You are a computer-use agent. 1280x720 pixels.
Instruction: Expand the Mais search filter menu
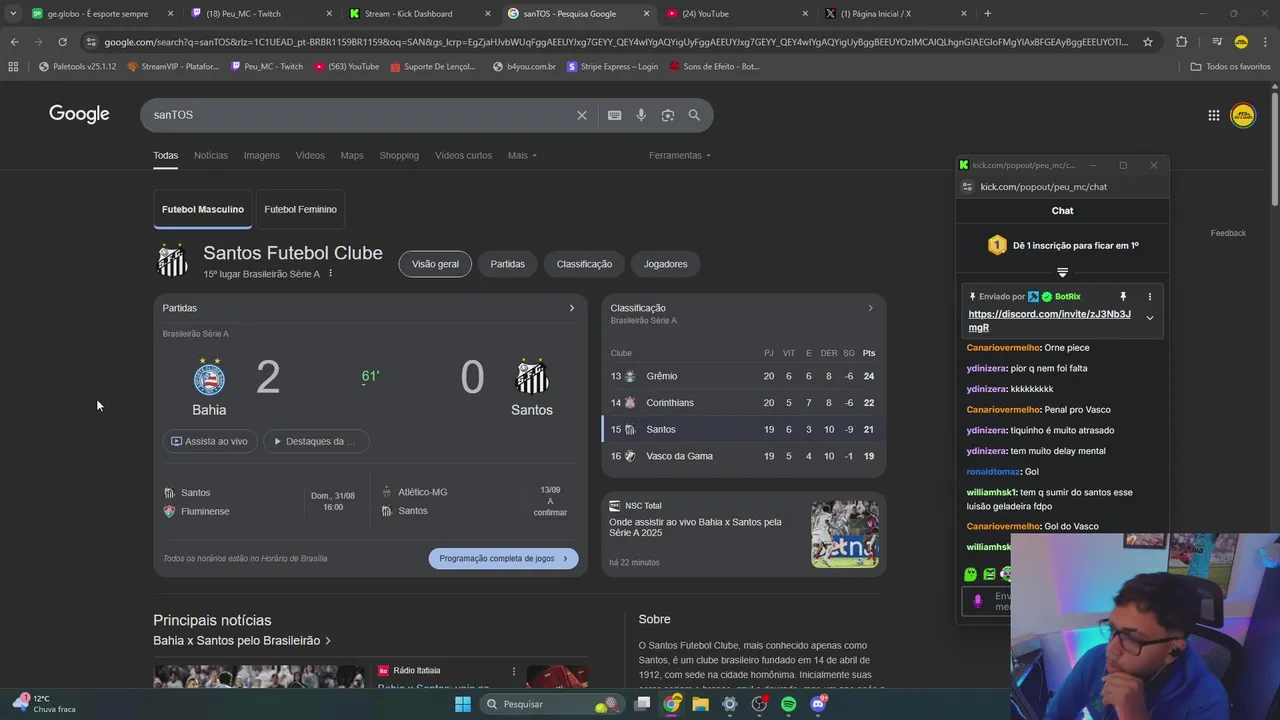522,155
